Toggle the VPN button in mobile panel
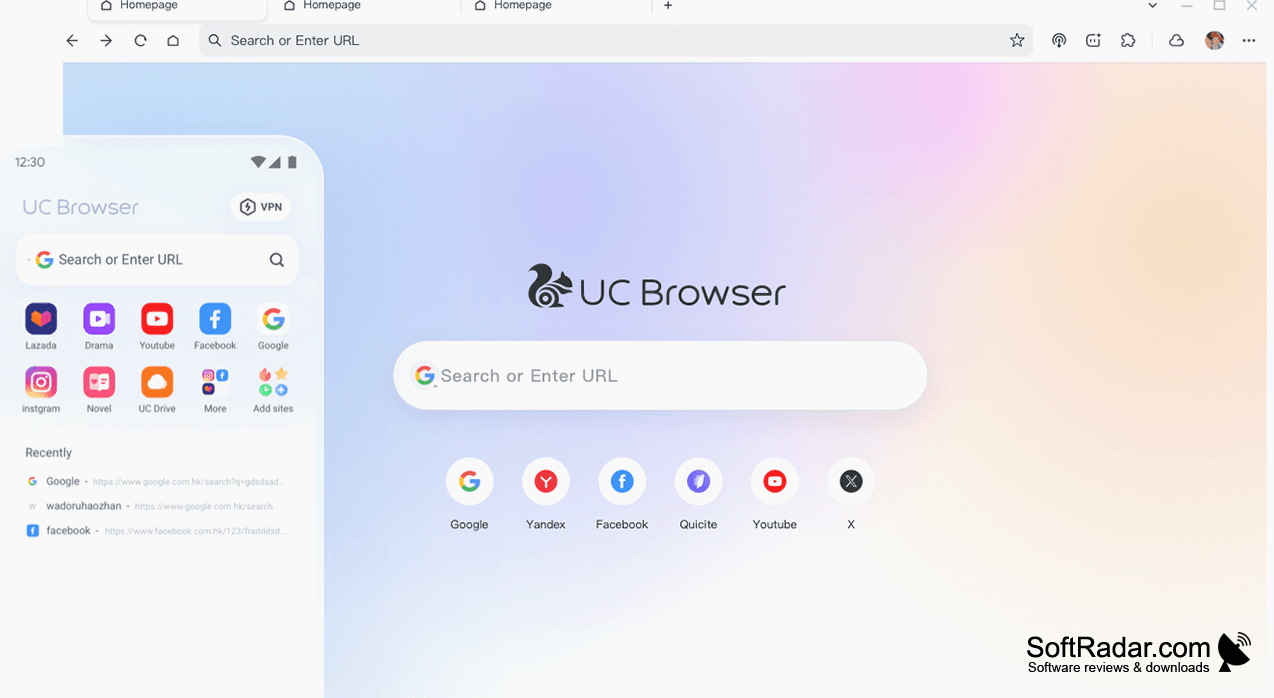1274x698 pixels. tap(261, 207)
